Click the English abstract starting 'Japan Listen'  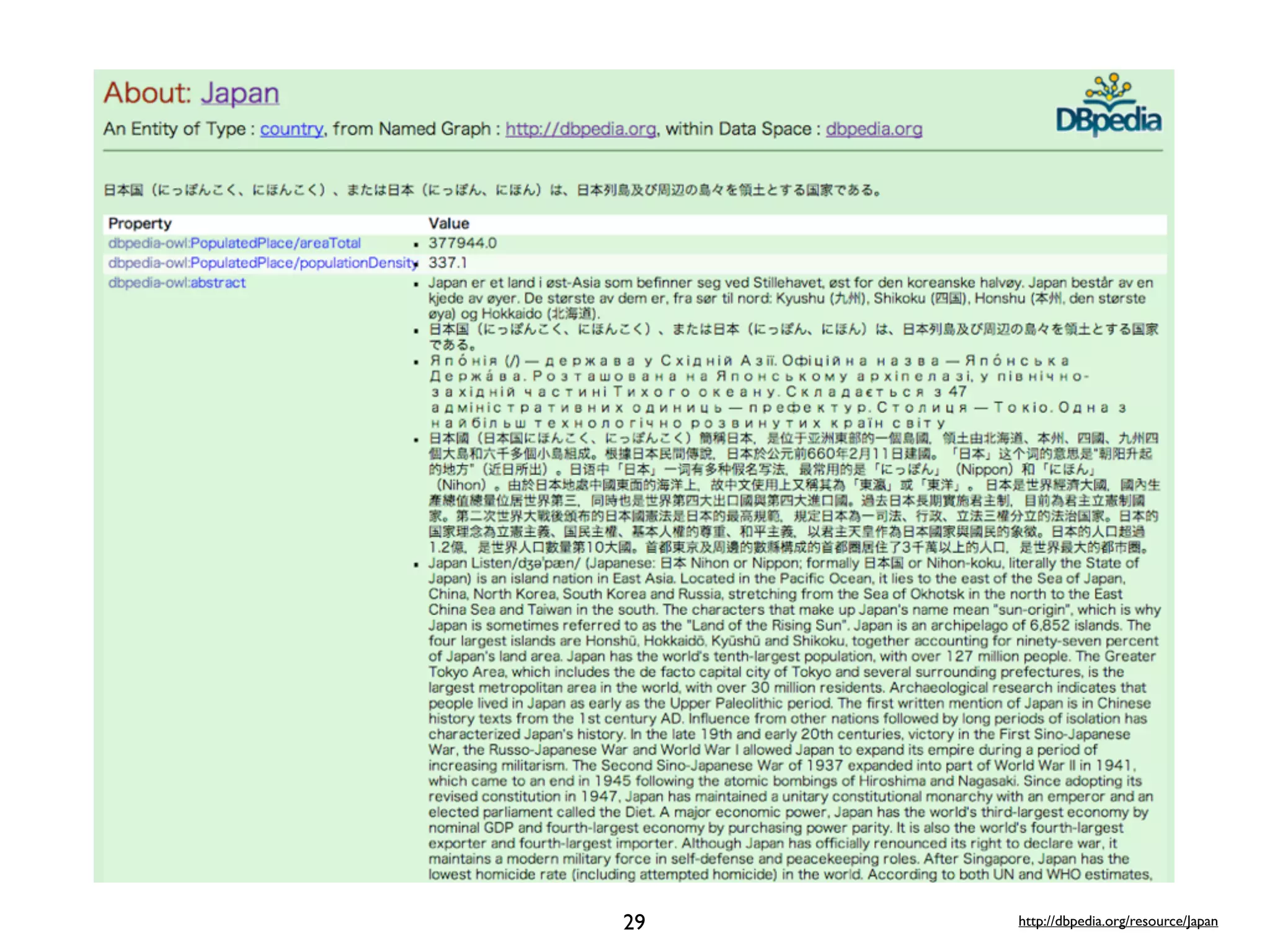point(794,718)
